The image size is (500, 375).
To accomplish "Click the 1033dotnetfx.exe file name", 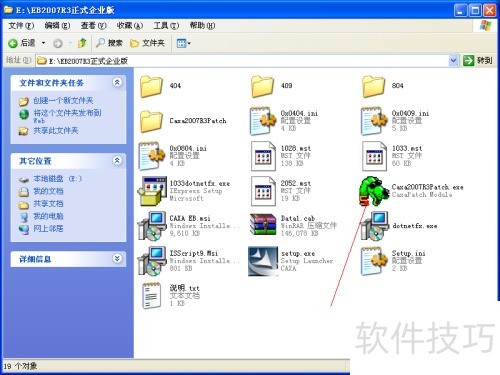I will tap(200, 183).
